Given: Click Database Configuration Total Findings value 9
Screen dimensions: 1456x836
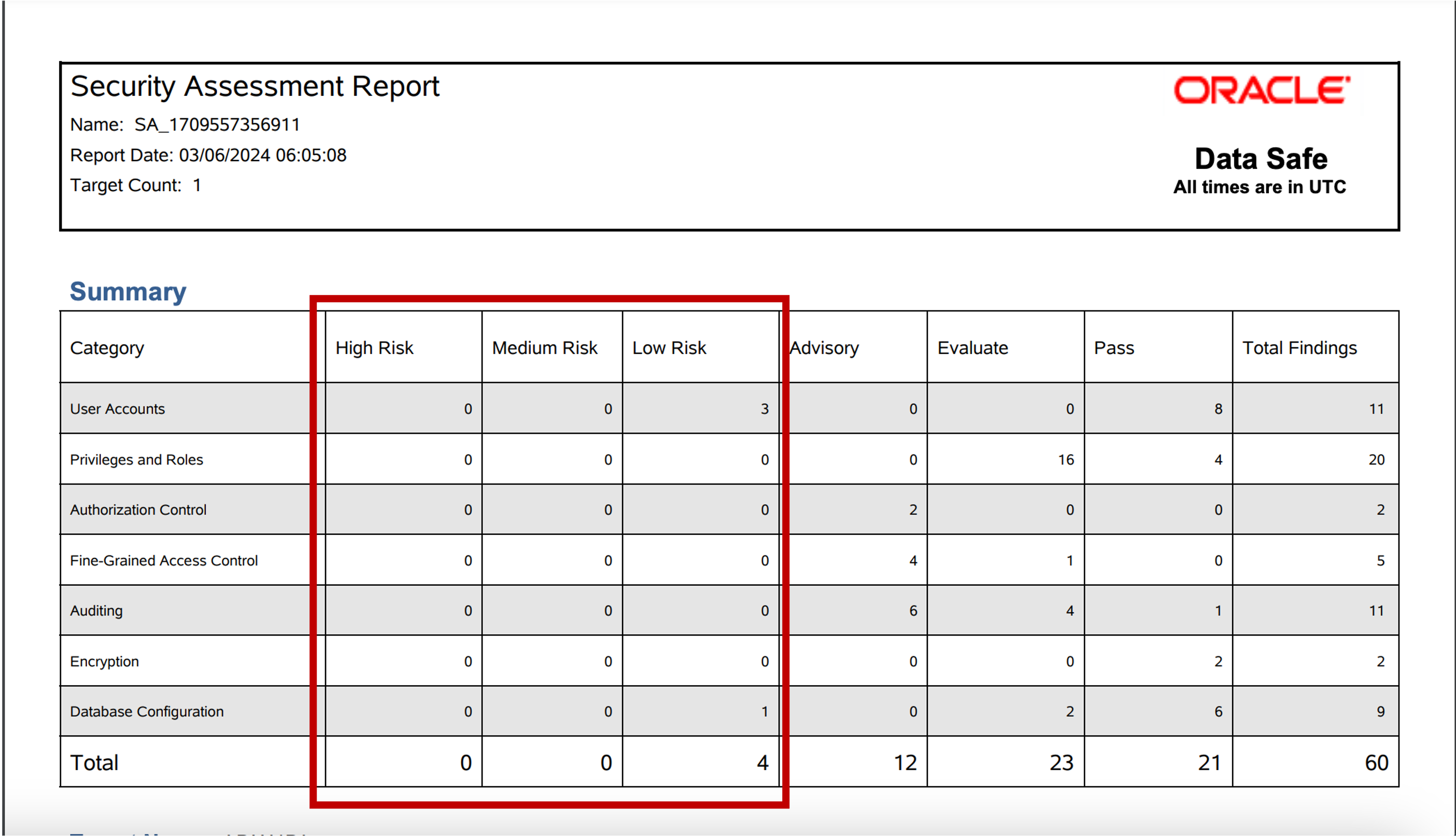Looking at the screenshot, I should click(x=1381, y=712).
